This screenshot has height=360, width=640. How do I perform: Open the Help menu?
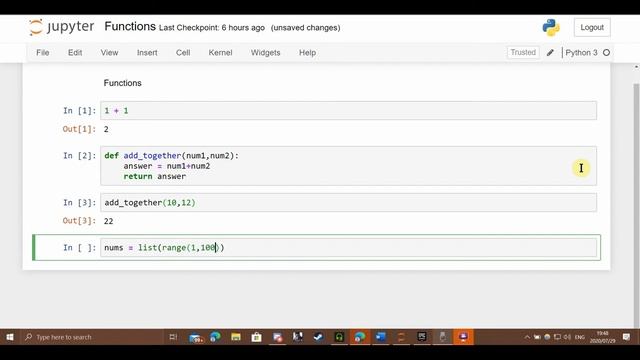(307, 53)
